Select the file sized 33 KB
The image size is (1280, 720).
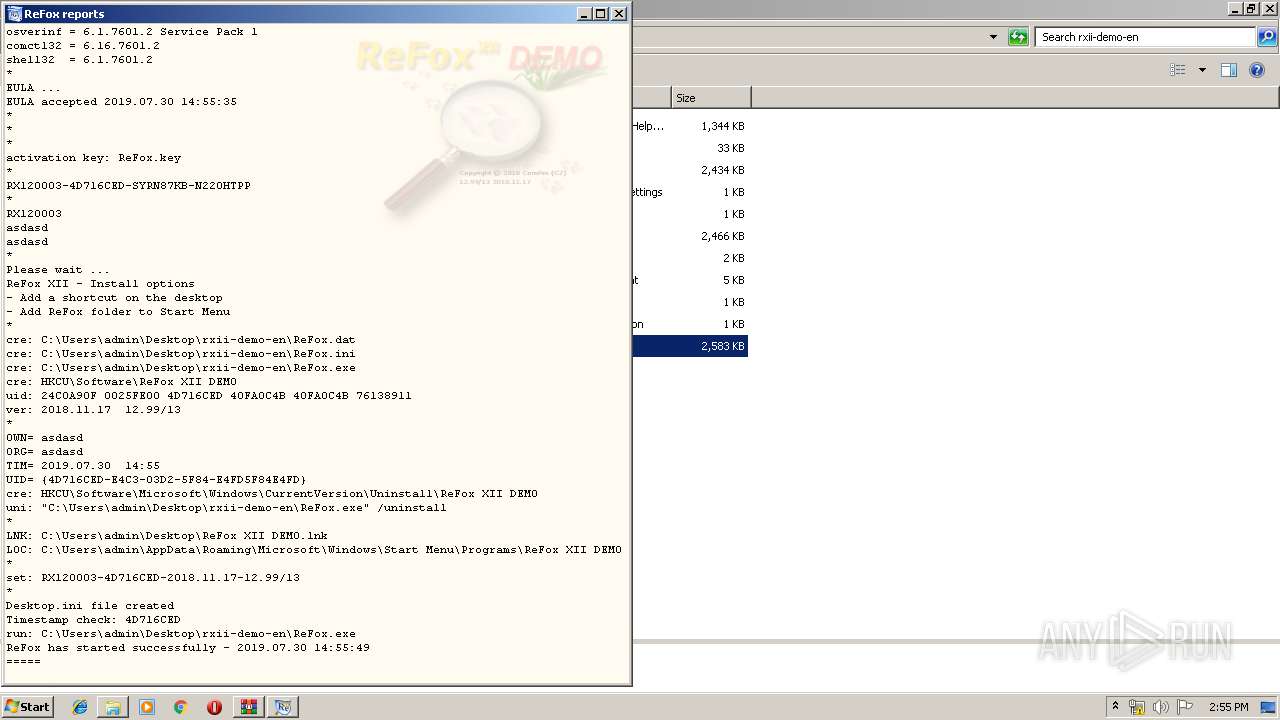click(689, 148)
